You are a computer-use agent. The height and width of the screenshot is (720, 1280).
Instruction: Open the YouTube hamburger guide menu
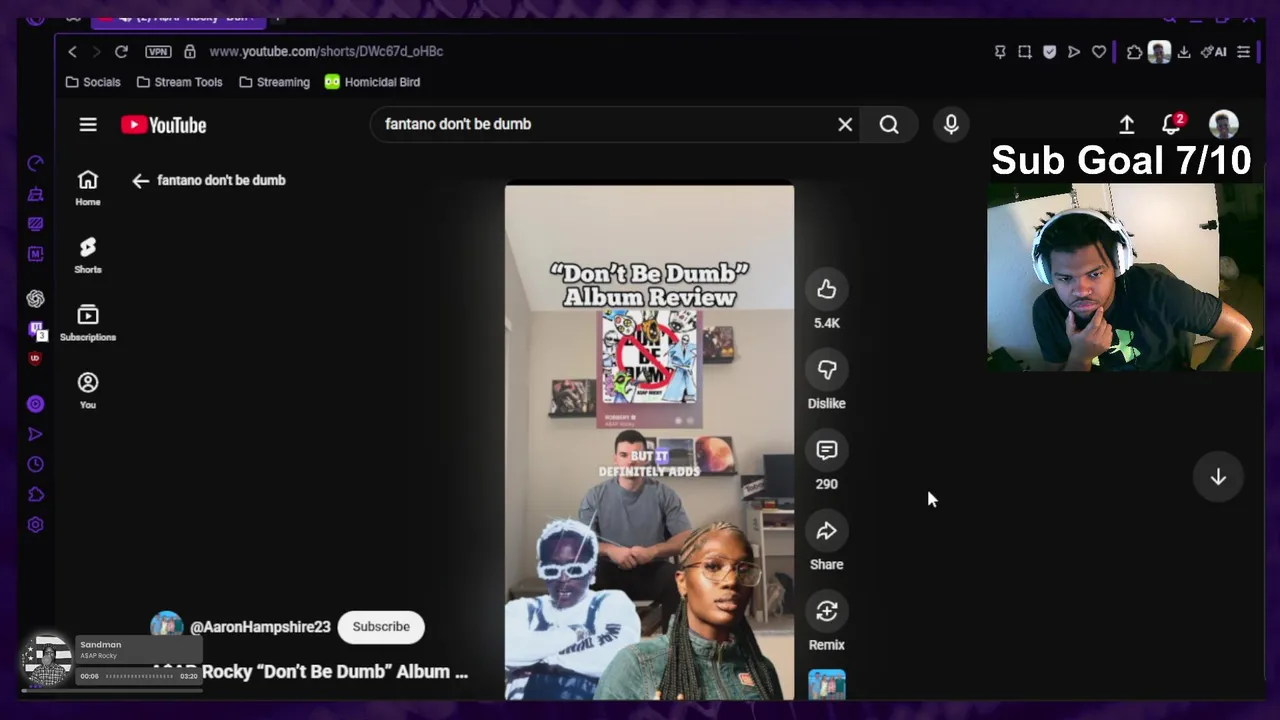click(88, 124)
